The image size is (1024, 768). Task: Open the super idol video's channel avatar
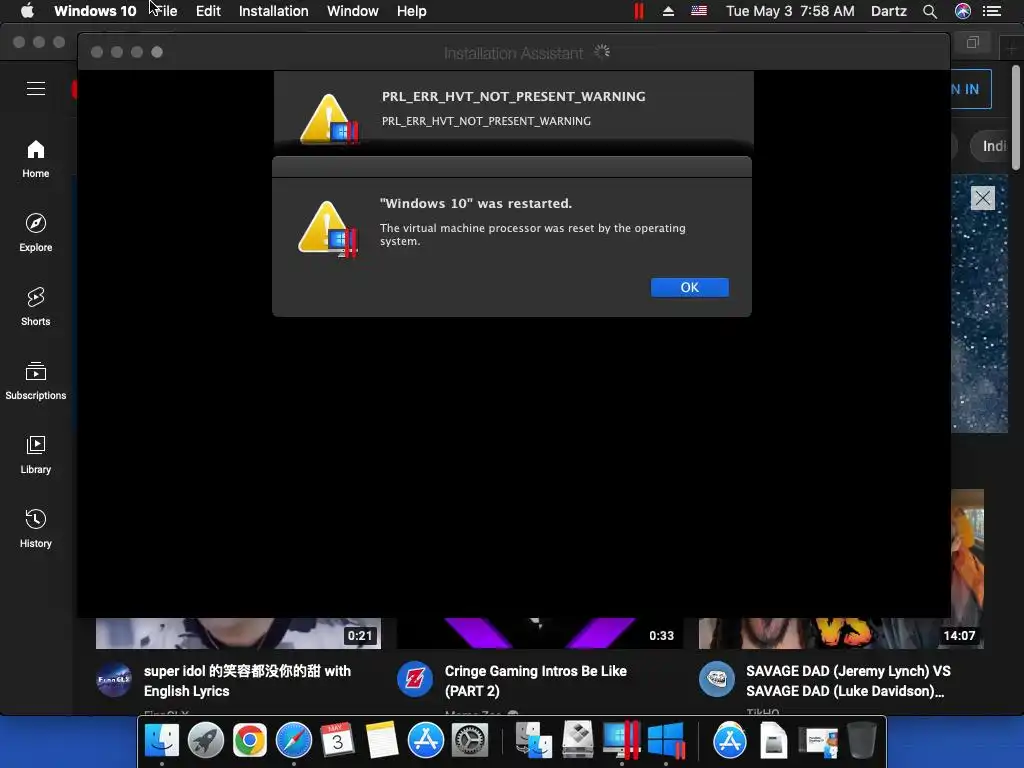click(114, 679)
